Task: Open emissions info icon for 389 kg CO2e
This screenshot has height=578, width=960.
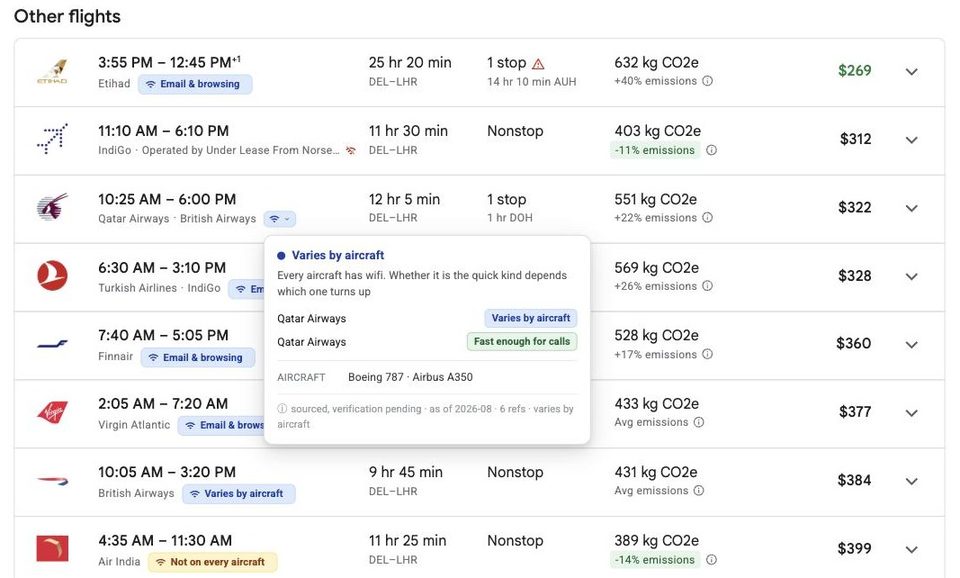Action: pos(711,560)
